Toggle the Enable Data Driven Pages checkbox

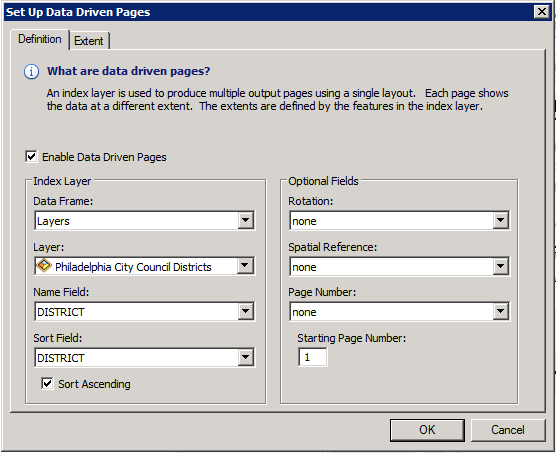31,156
